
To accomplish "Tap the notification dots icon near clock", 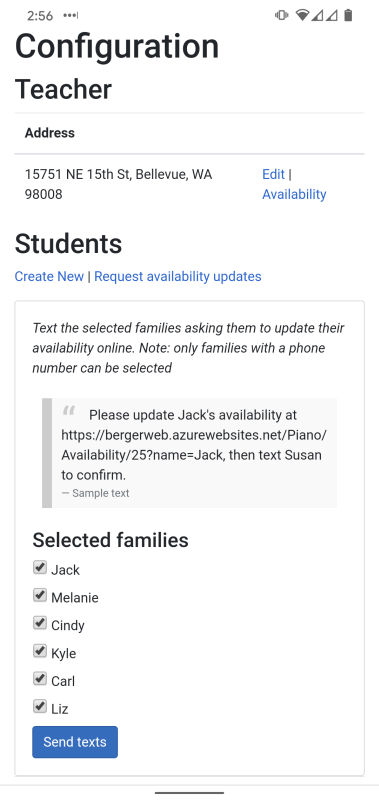I will (70, 16).
